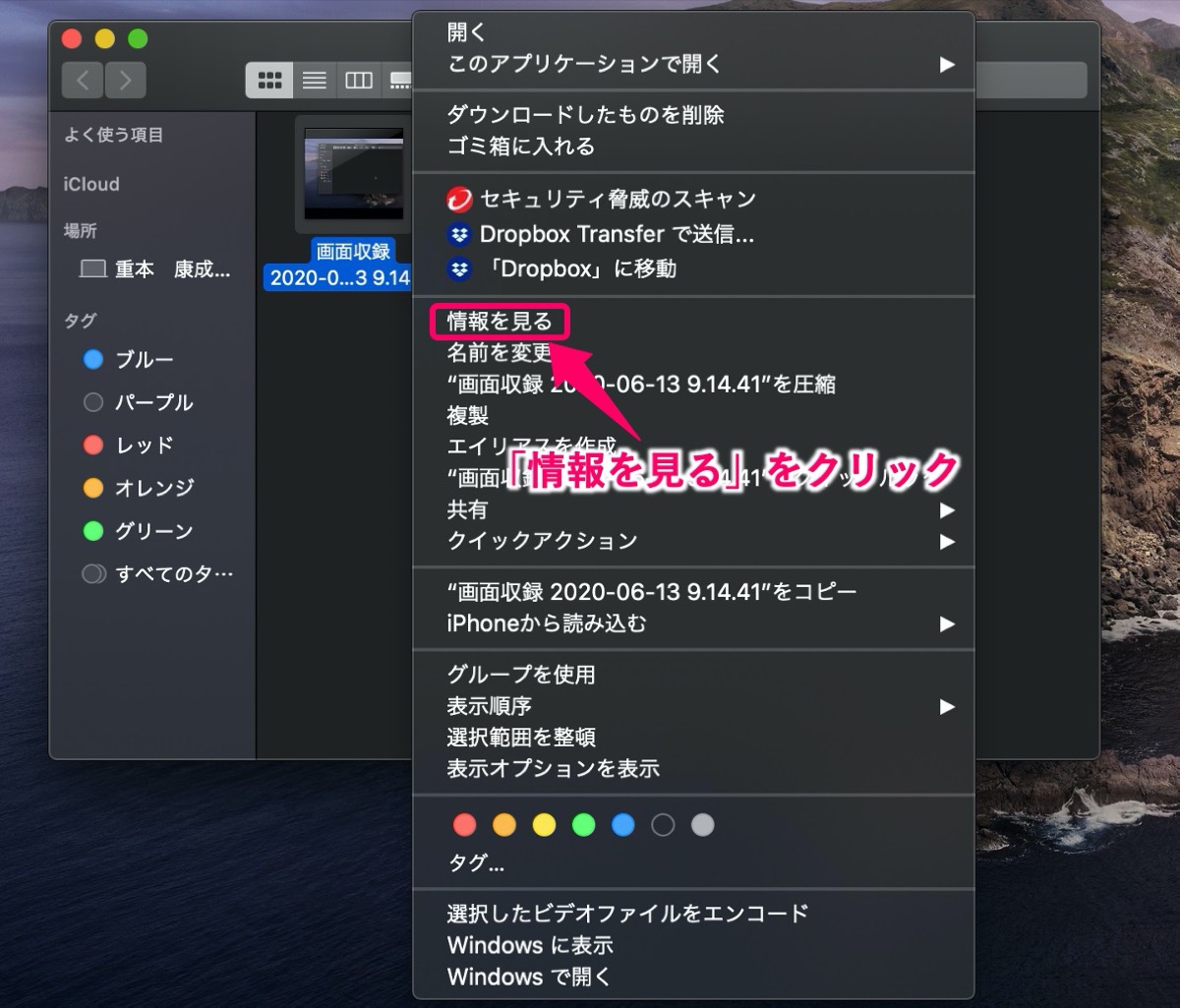
Task: Click the よく使う項目 sidebar heading
Action: [x=114, y=136]
